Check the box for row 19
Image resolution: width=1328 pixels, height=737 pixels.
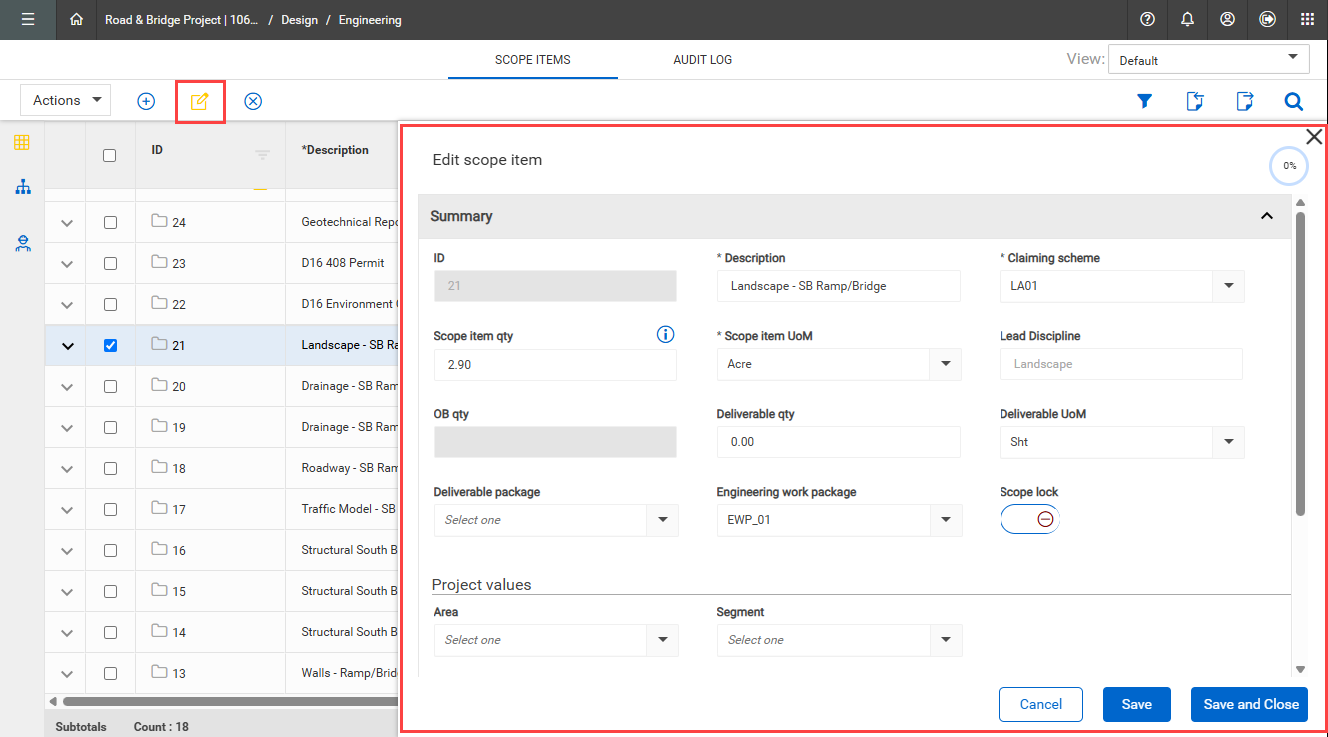pos(110,427)
